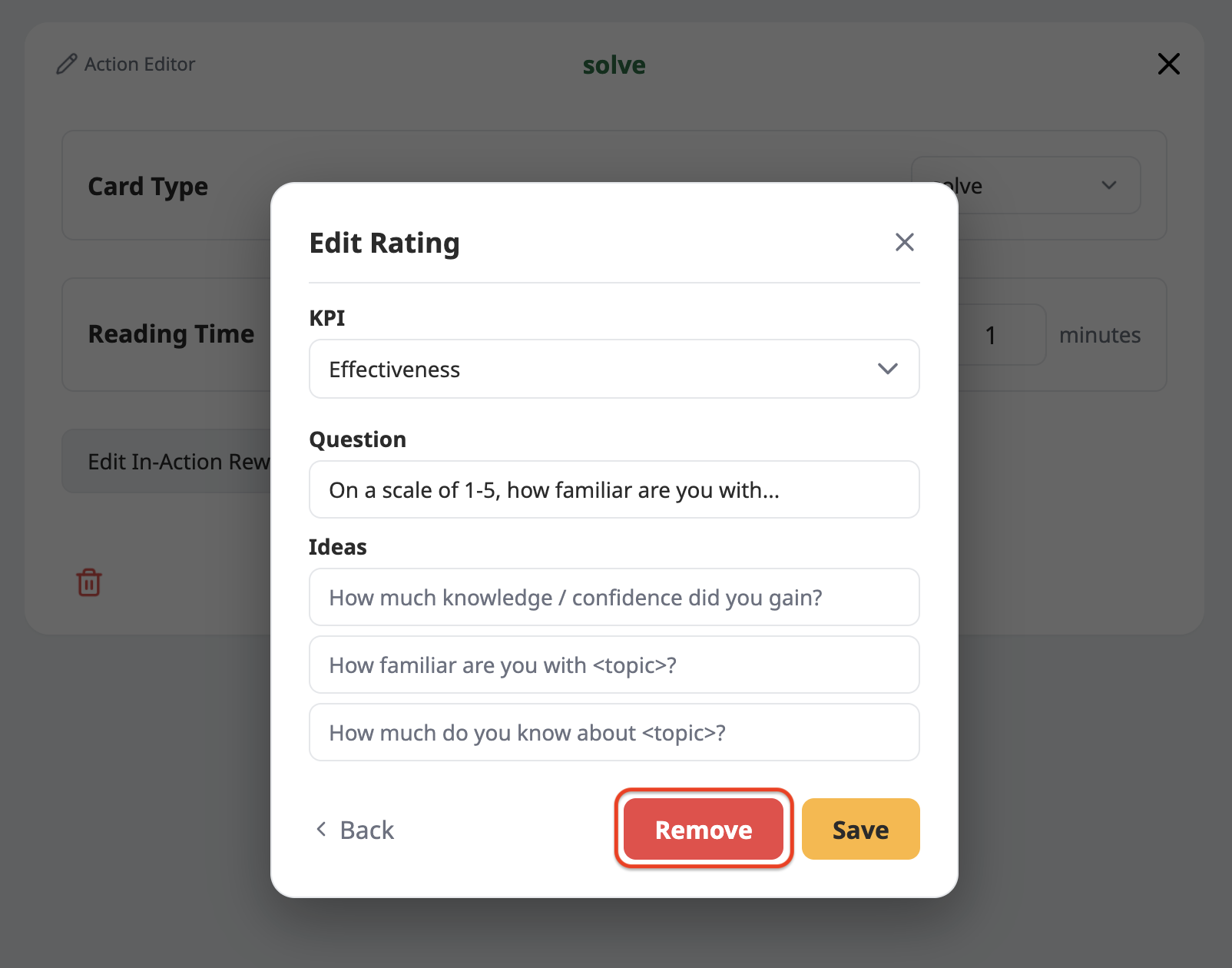This screenshot has width=1232, height=968.
Task: Open the Card Type dropdown
Action: coord(1025,185)
